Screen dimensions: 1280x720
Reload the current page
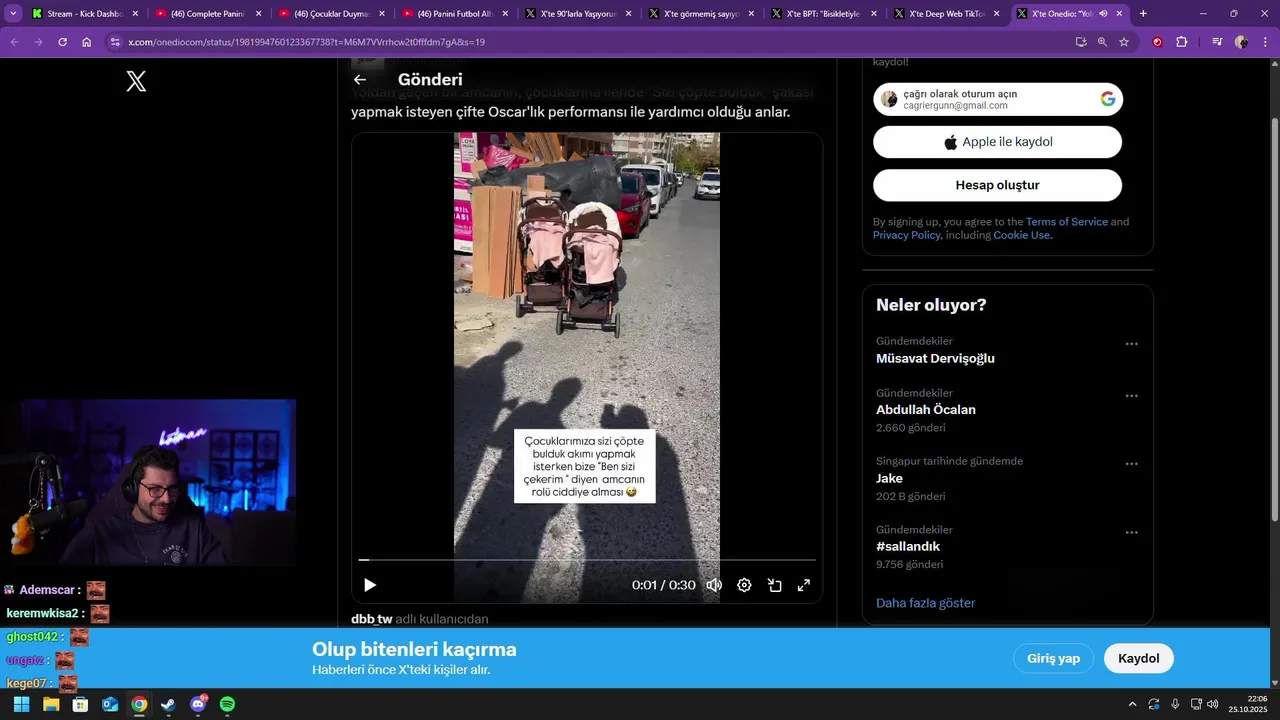point(62,42)
